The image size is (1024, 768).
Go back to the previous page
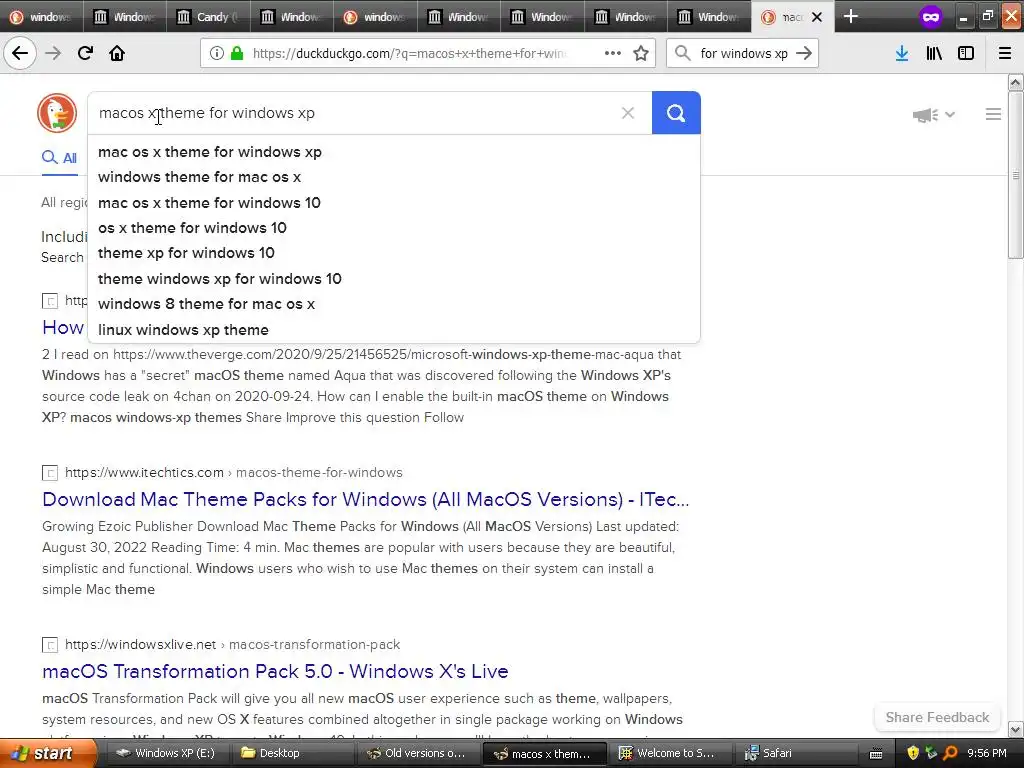pos(20,54)
